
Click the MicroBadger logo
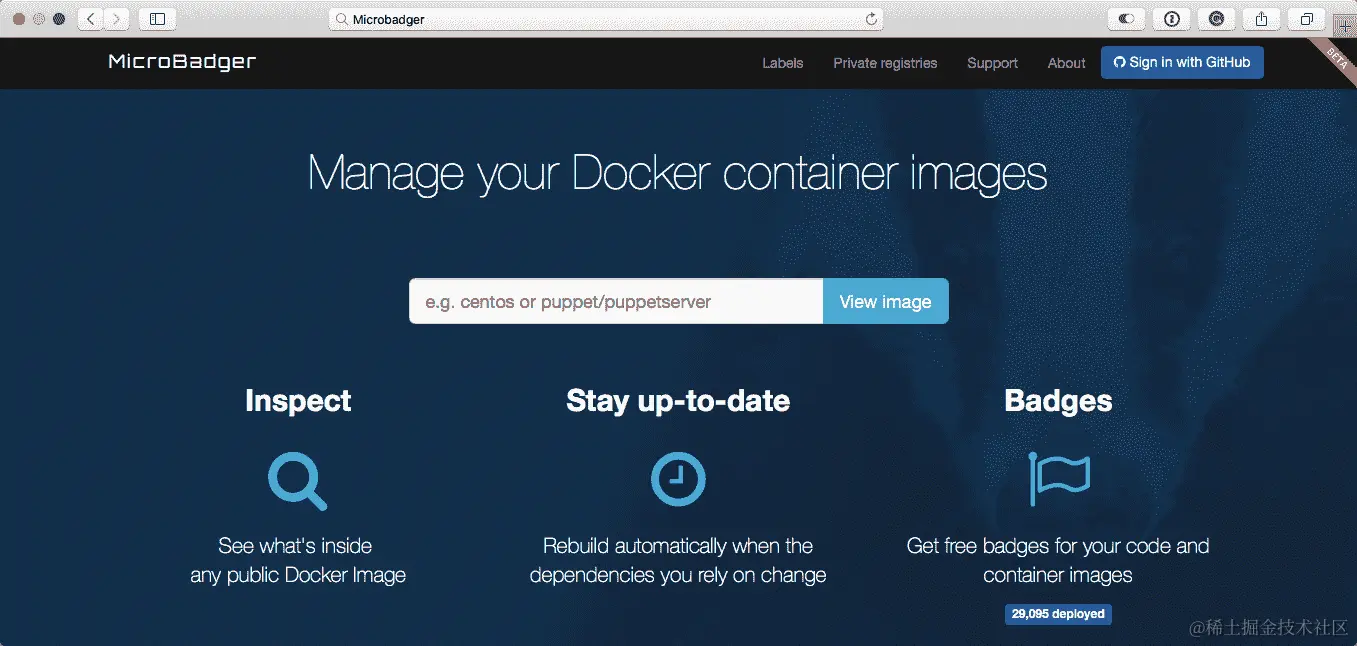pos(182,62)
